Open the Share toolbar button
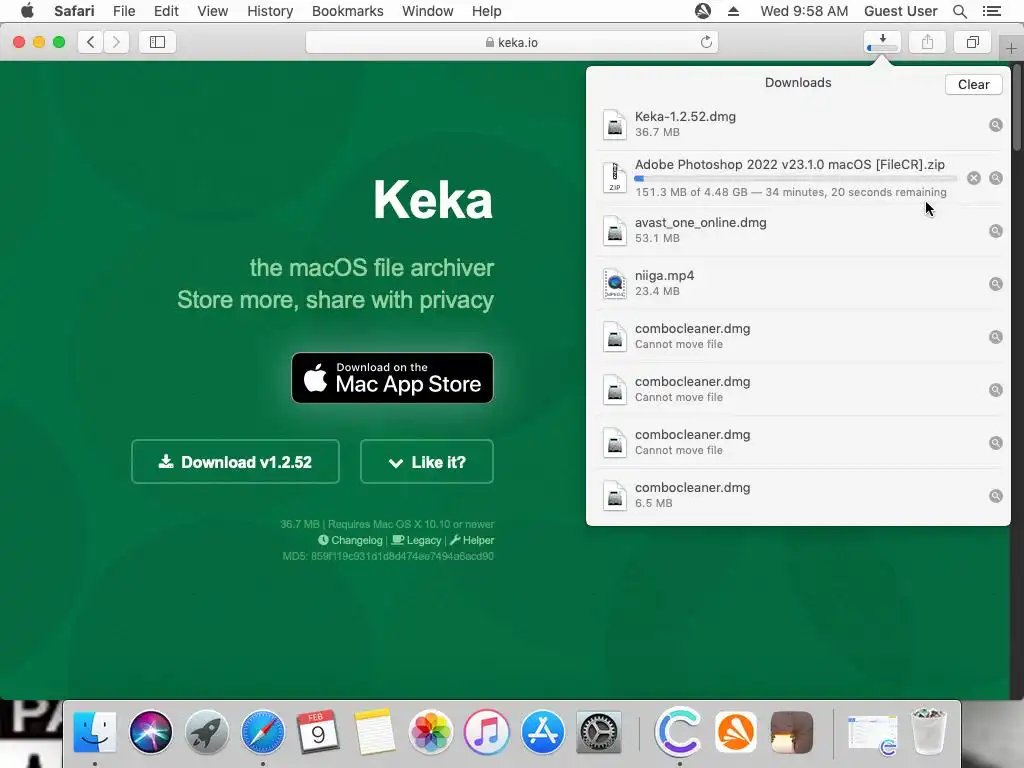 pos(927,42)
